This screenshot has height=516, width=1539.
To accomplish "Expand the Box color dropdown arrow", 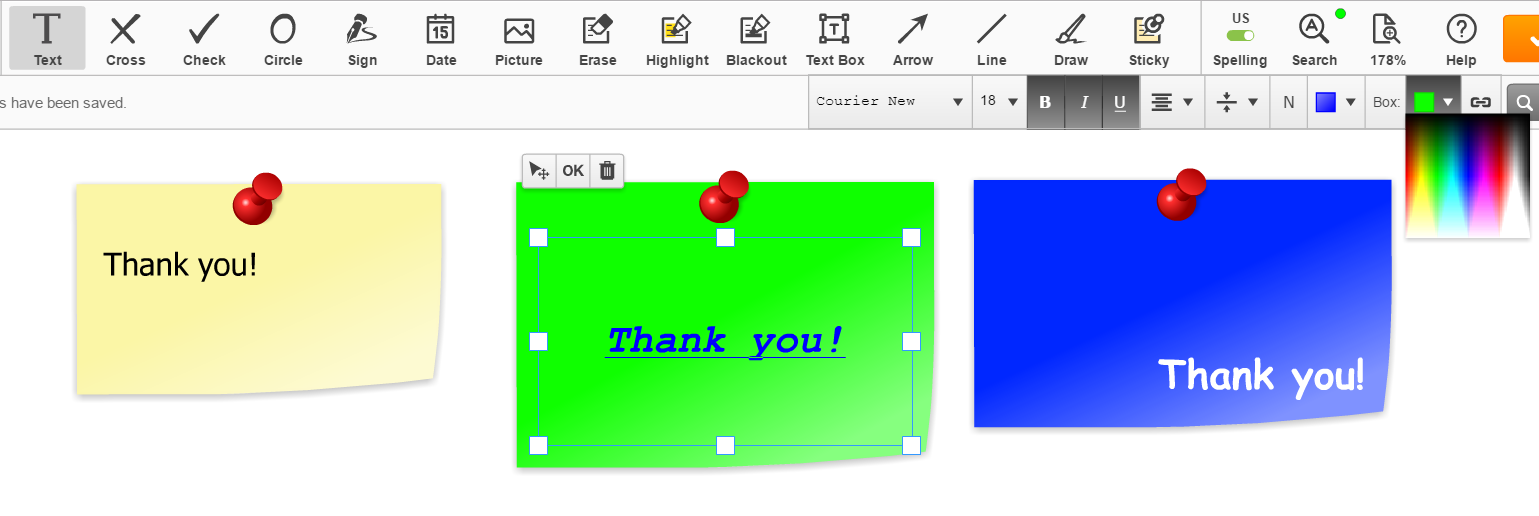I will (1448, 102).
